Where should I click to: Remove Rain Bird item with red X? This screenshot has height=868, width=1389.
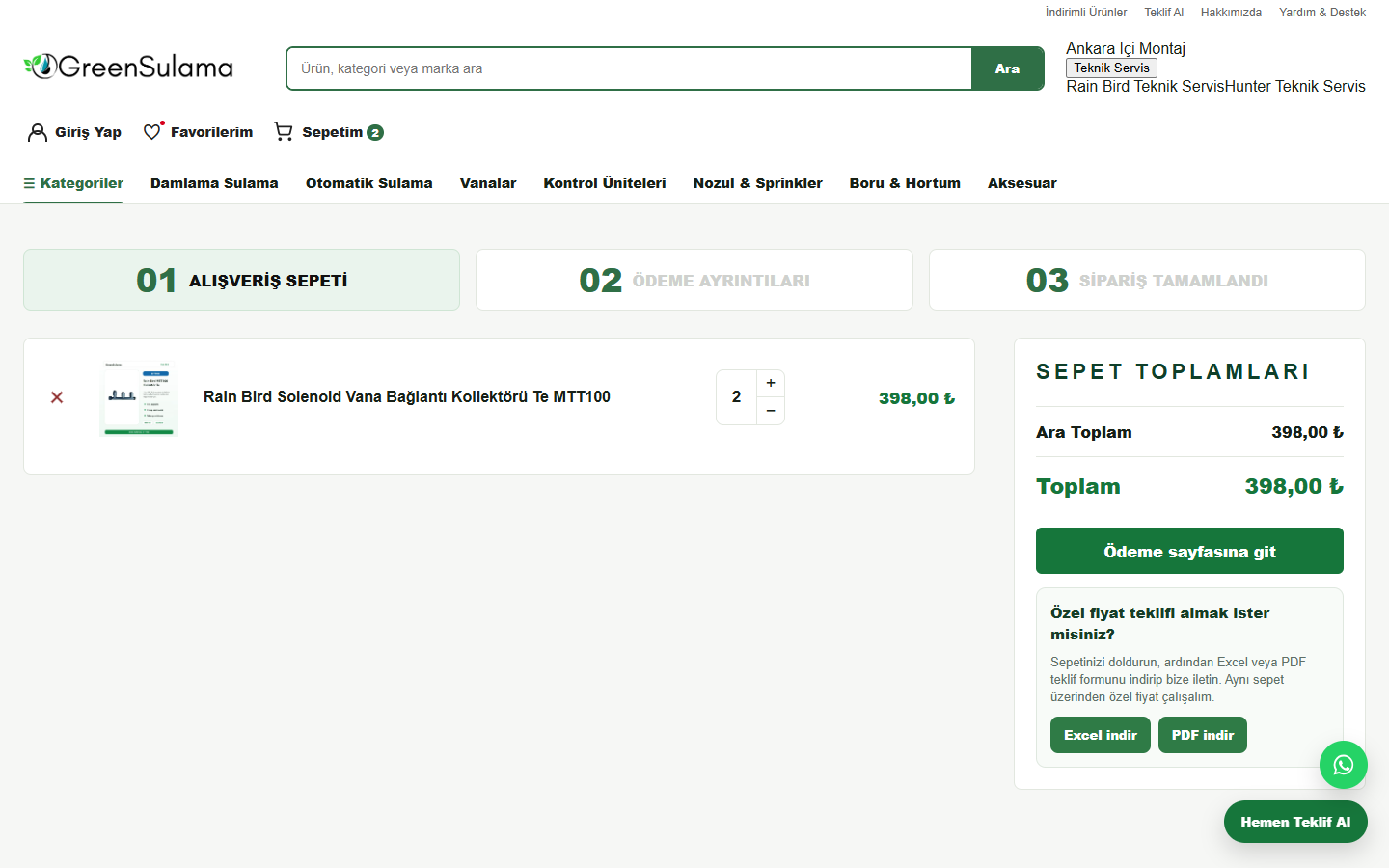[57, 397]
